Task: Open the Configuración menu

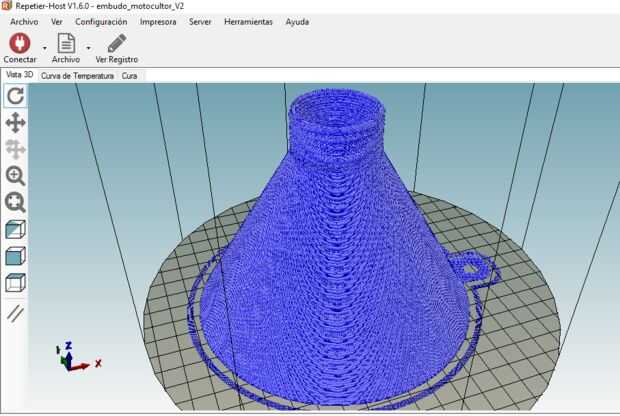Action: coord(101,22)
